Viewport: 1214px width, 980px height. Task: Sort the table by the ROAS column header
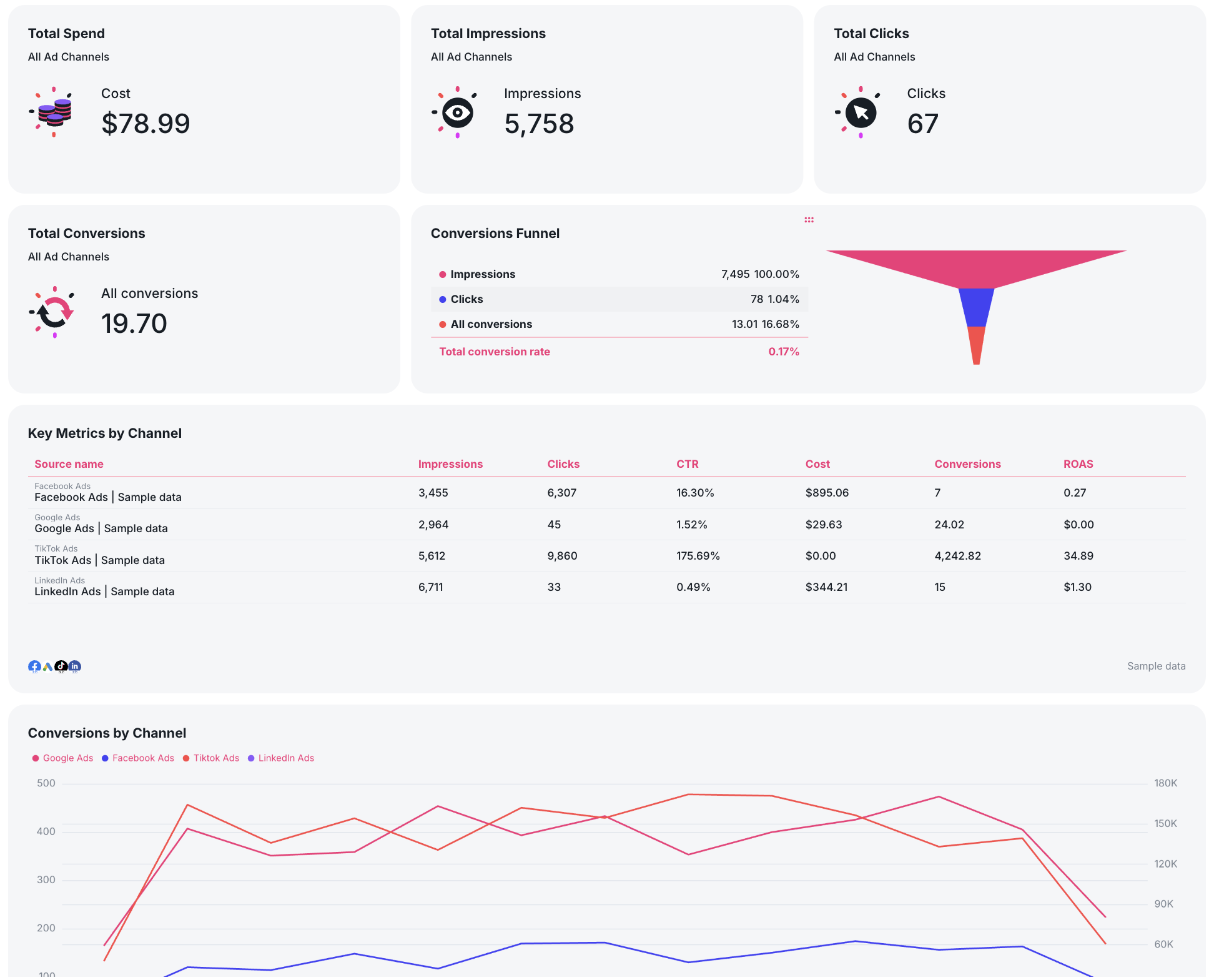point(1077,464)
